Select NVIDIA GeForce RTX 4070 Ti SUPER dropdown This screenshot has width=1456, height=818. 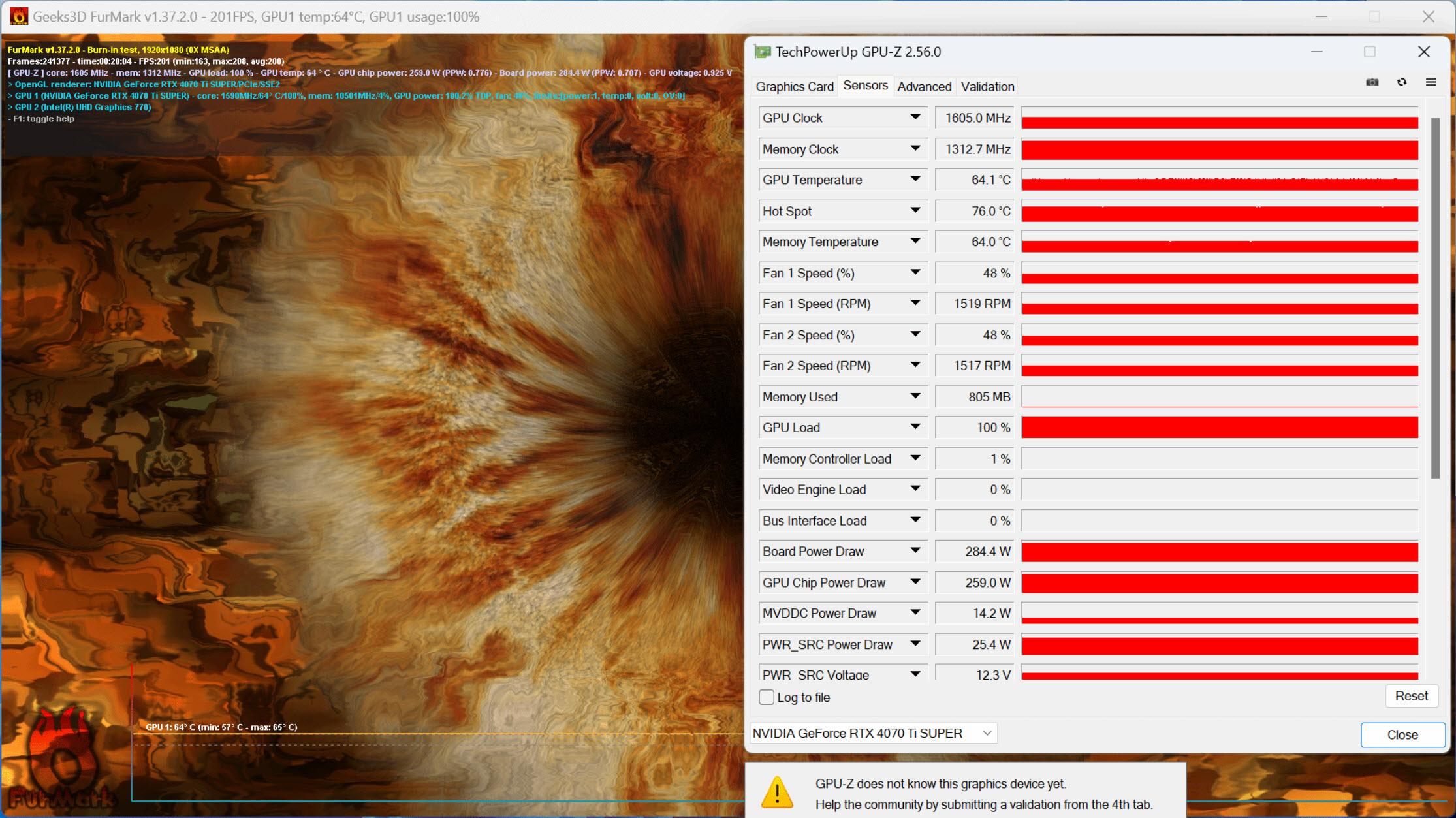[x=873, y=733]
